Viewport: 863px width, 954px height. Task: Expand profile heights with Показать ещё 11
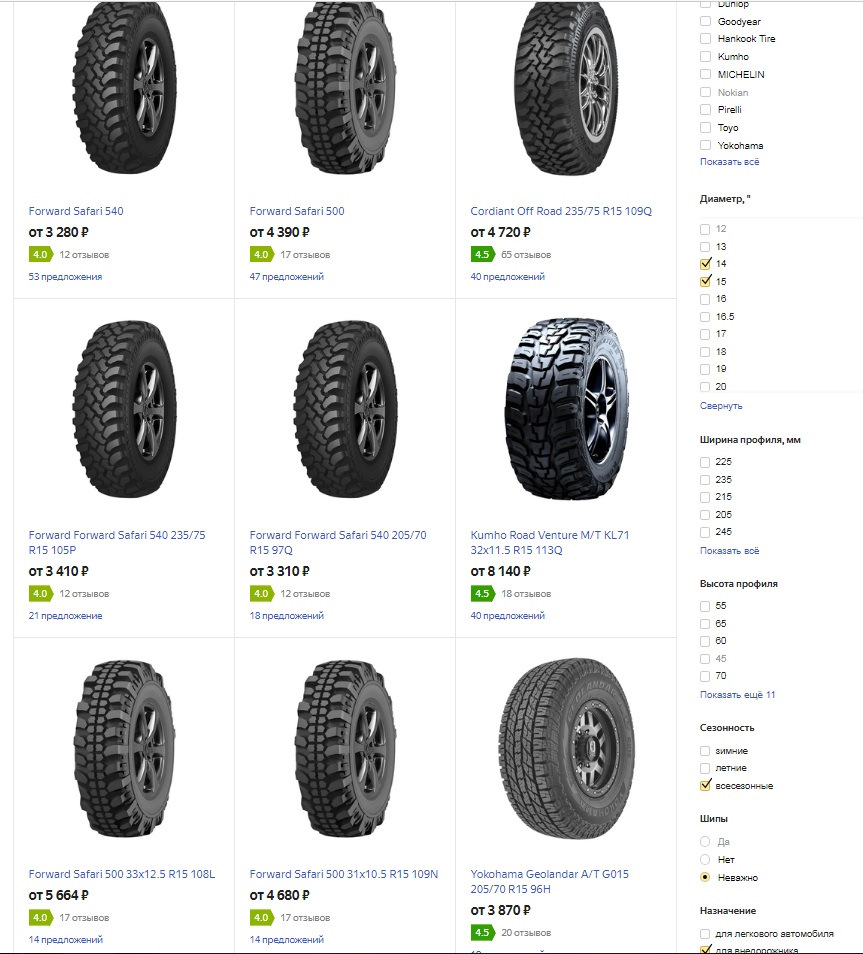pos(737,695)
